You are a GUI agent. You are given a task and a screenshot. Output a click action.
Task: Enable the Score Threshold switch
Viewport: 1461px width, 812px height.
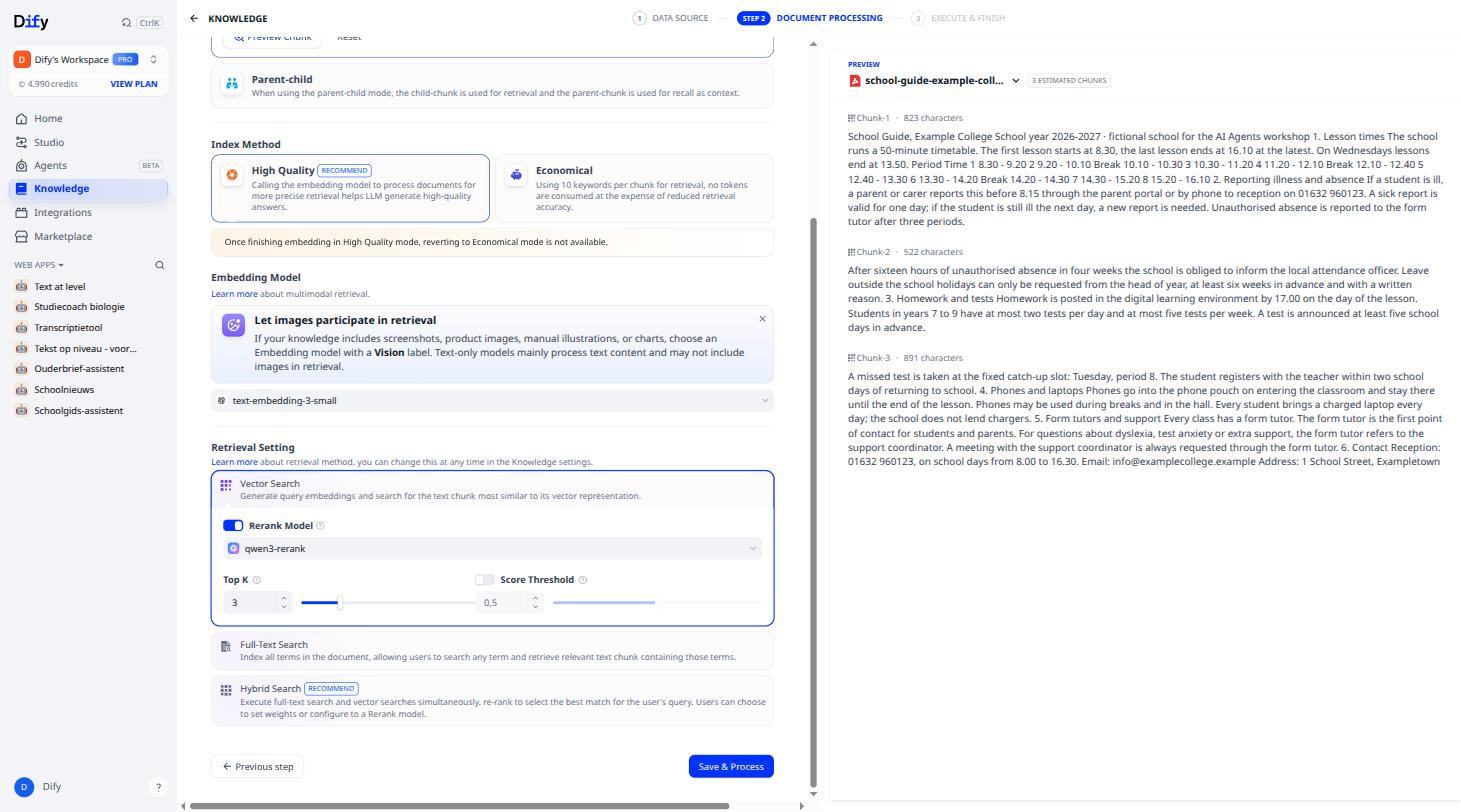point(485,580)
